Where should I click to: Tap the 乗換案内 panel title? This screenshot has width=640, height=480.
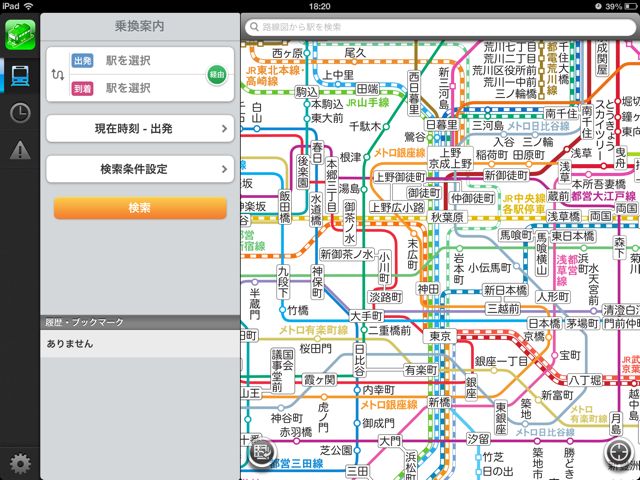point(139,26)
